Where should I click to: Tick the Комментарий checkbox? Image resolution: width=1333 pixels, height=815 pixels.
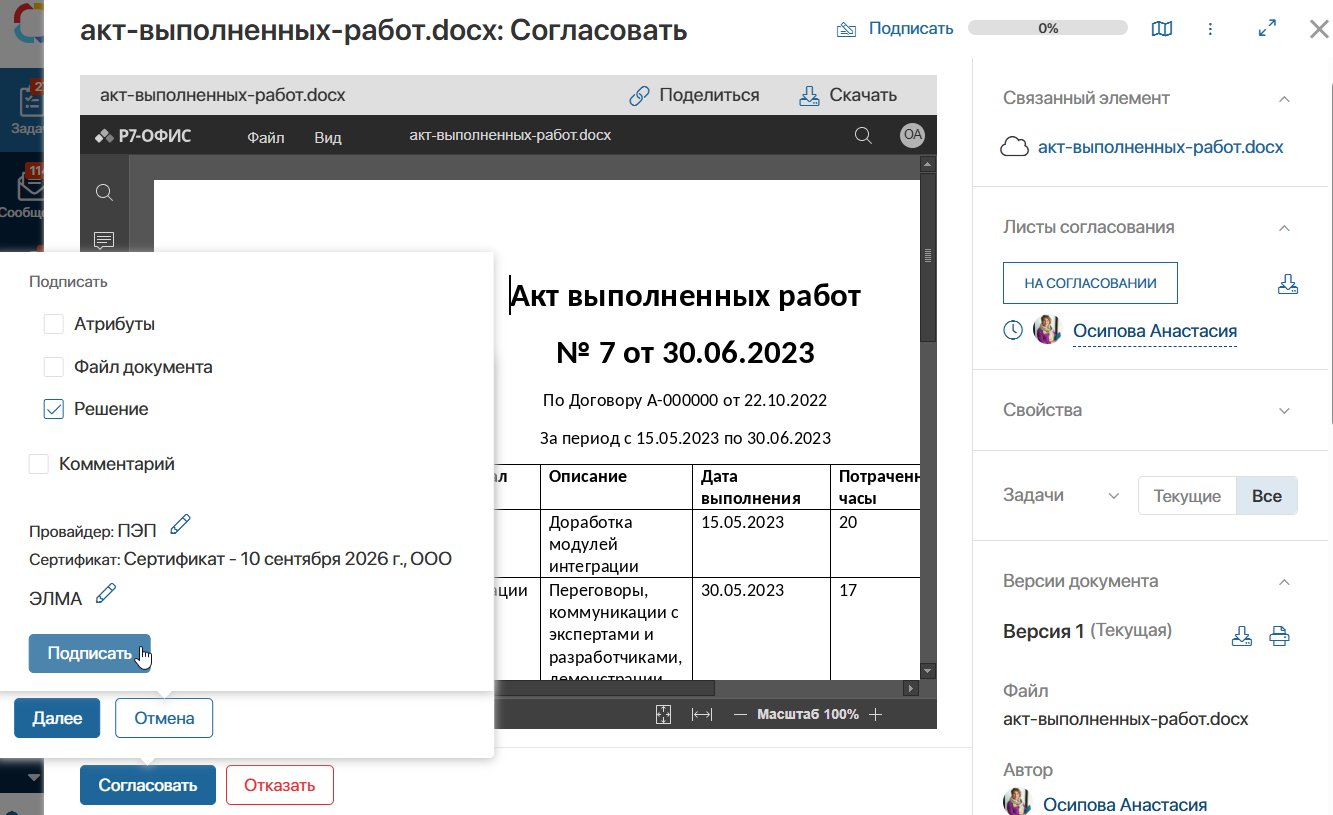(39, 464)
